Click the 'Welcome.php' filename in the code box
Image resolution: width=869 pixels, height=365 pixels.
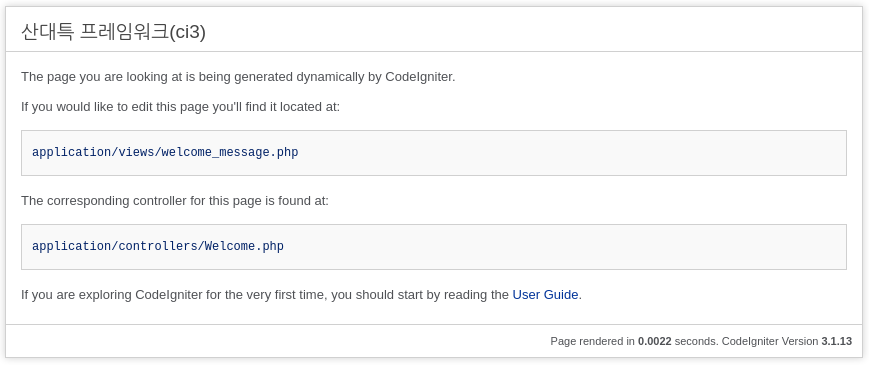tap(244, 246)
